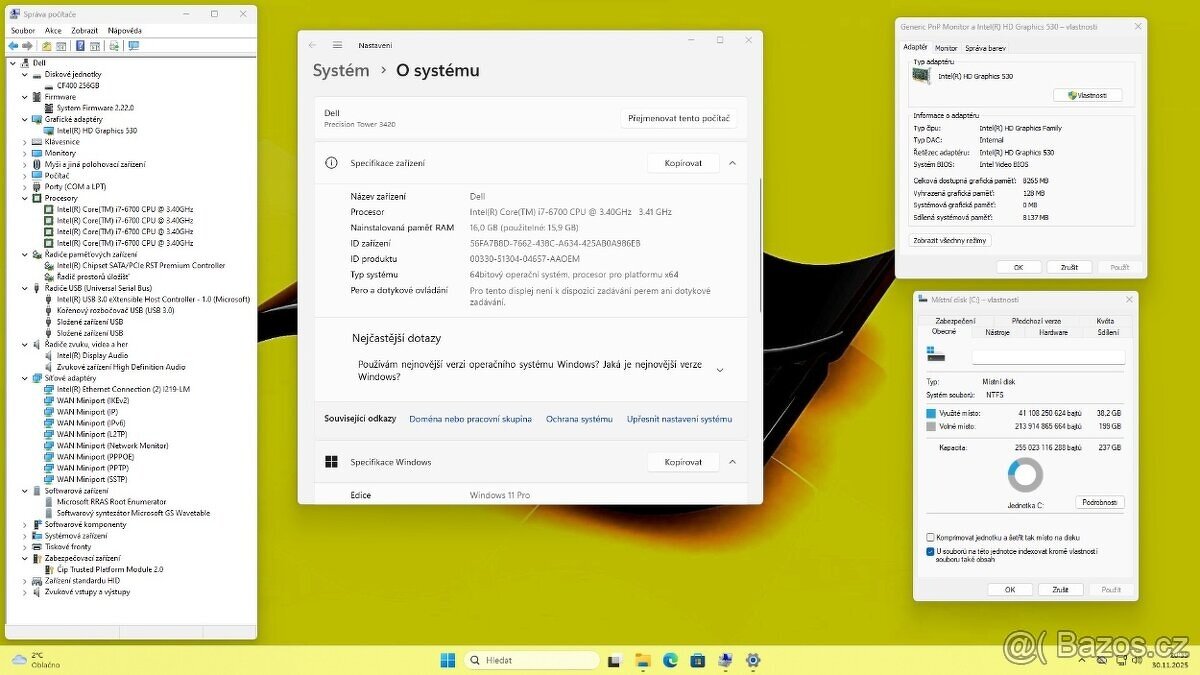1200x675 pixels.
Task: Collapse the Procesory tree node
Action: click(x=25, y=198)
